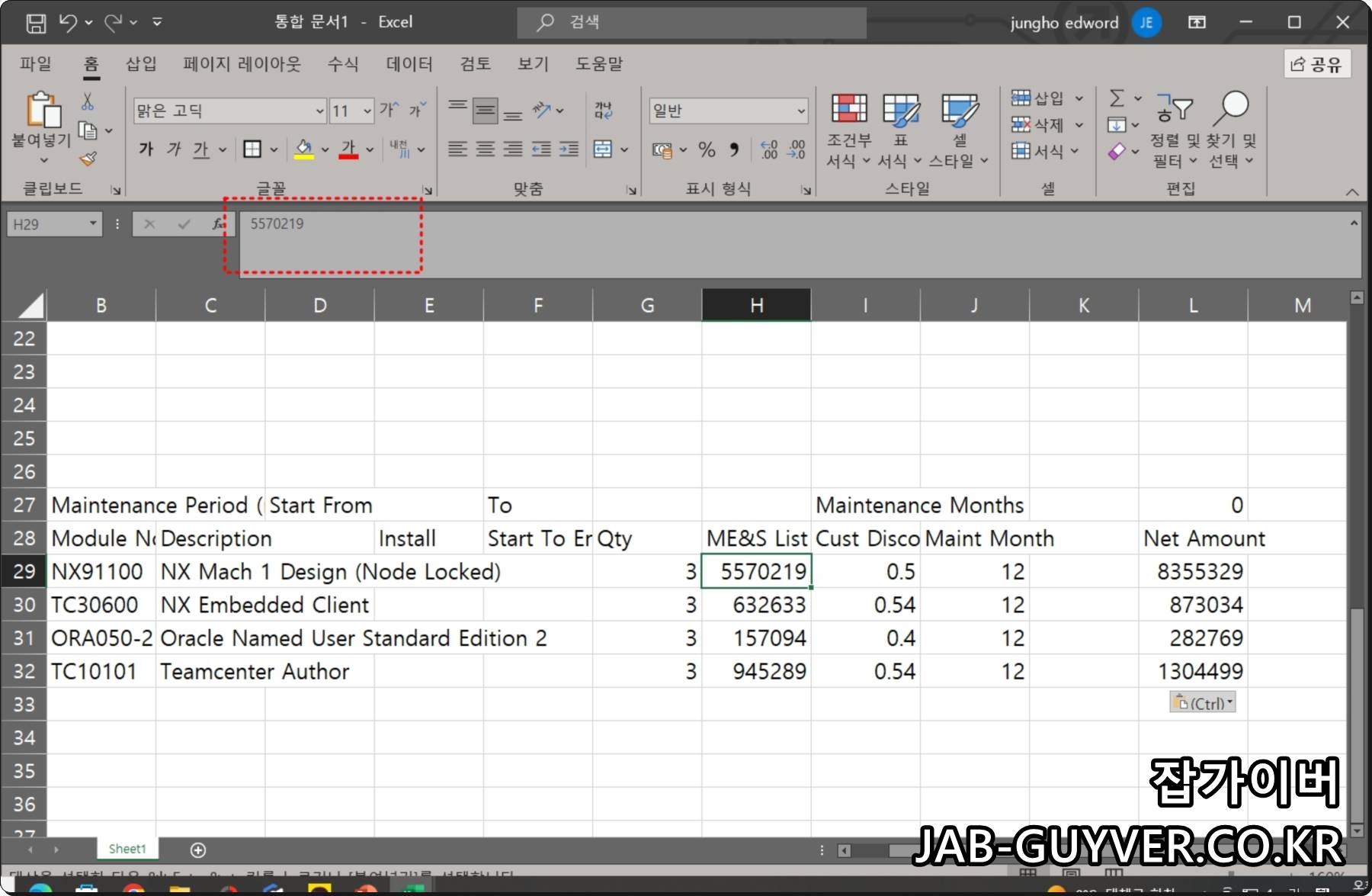Screen dimensions: 1372x896
Task: Click the Format Painter brush icon
Action: point(88,159)
